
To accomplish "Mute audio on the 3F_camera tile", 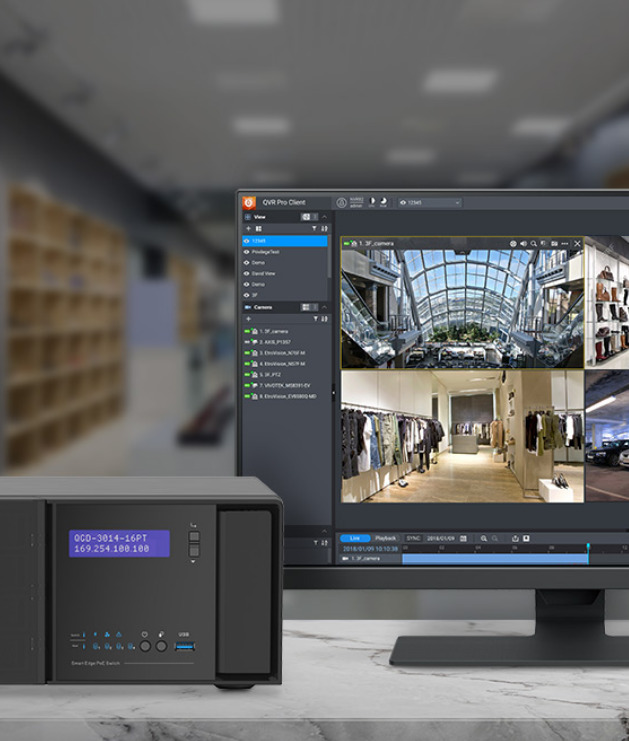I will click(x=523, y=243).
